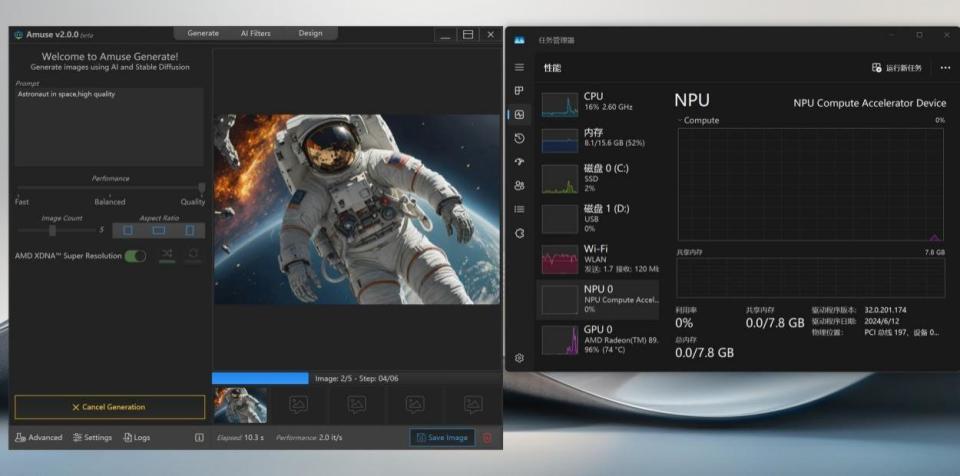
Task: Click the 0.0/7.8 GB shared memory value
Action: (x=774, y=323)
